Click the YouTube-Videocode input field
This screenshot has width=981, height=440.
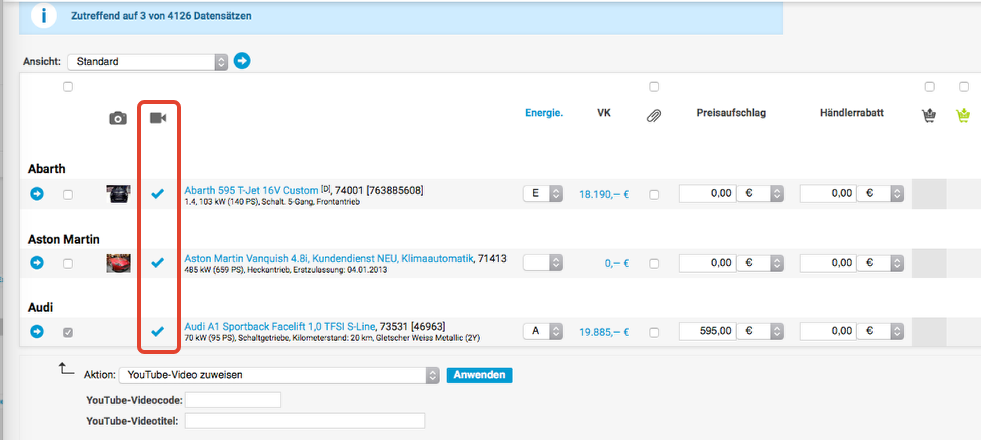(233, 400)
